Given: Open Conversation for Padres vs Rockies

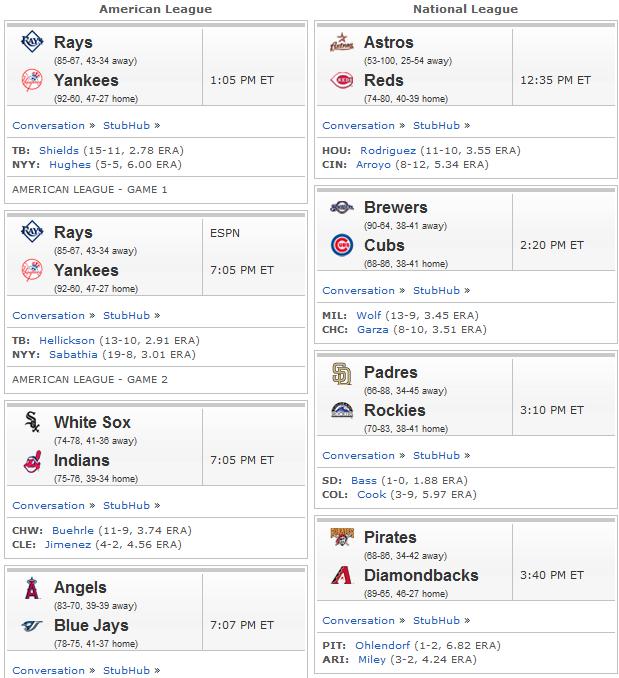Looking at the screenshot, I should click(358, 456).
